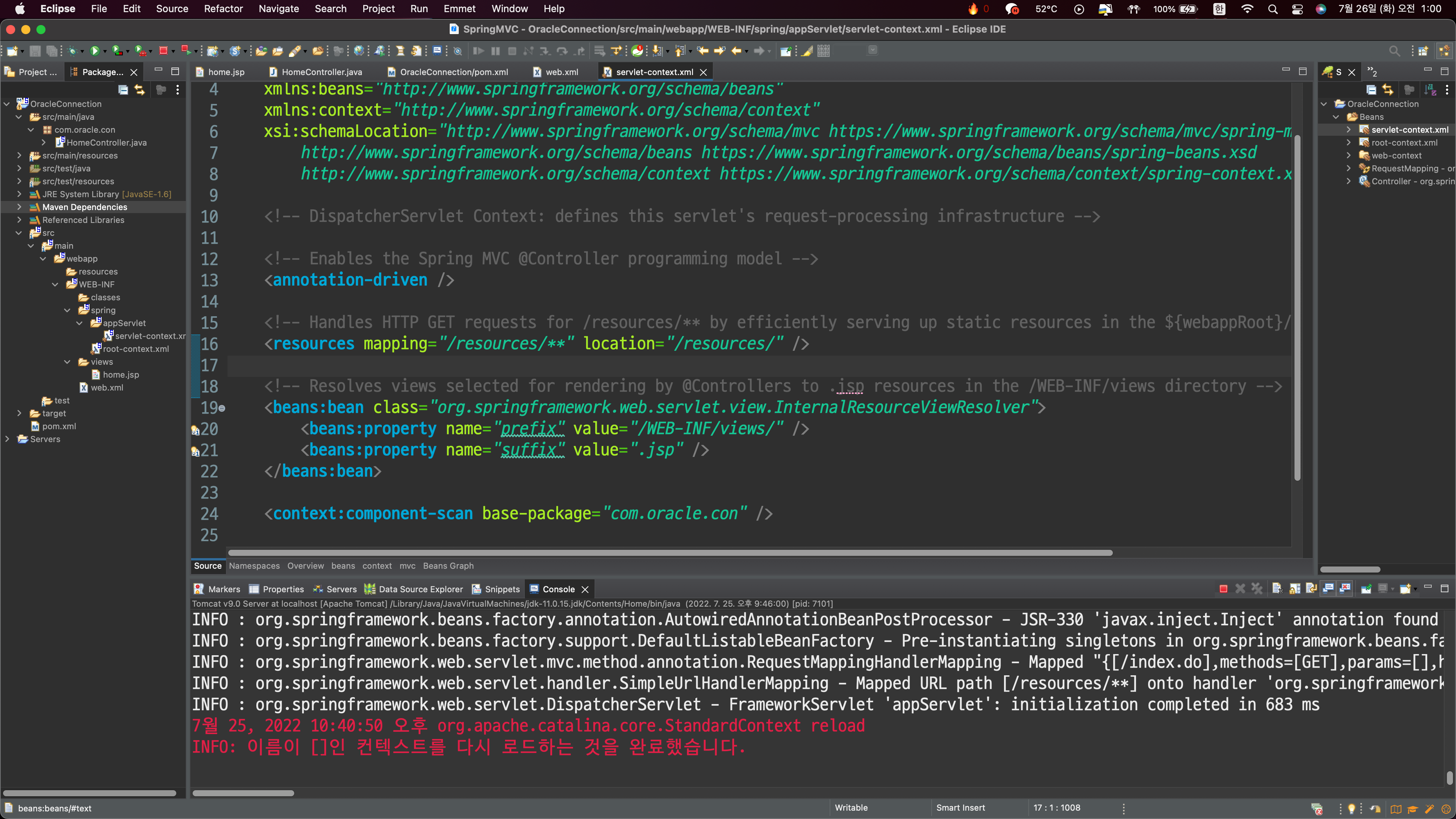1456x819 pixels.
Task: Pin the console with the green pin icon
Action: 1366,589
